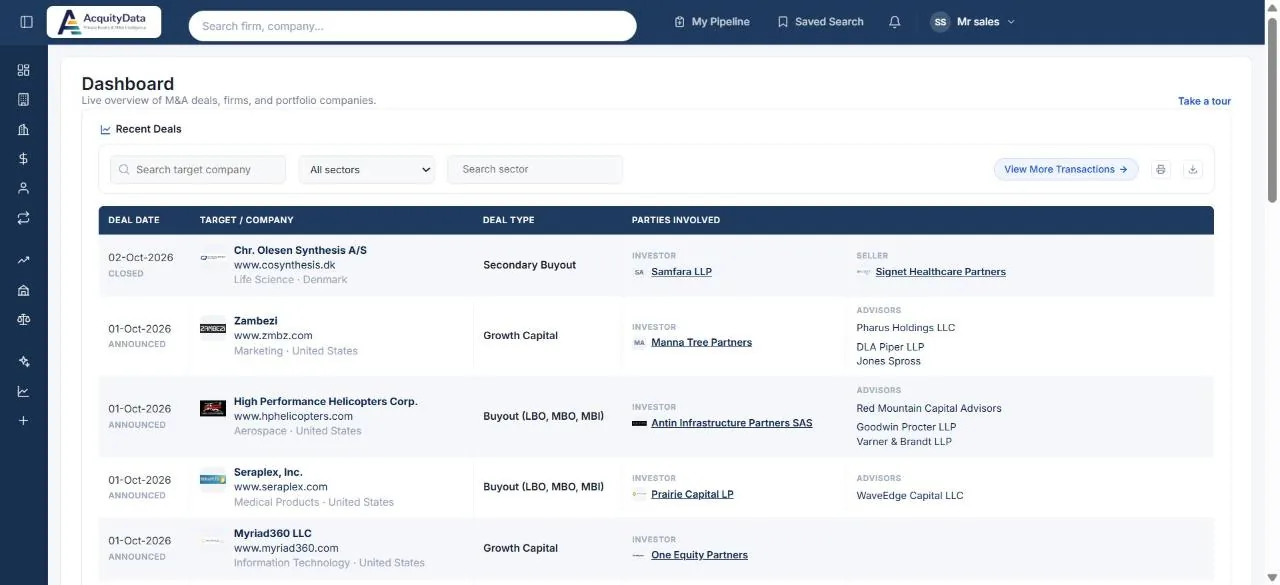The image size is (1280, 585).
Task: Open the One Equity Partners link
Action: (699, 555)
